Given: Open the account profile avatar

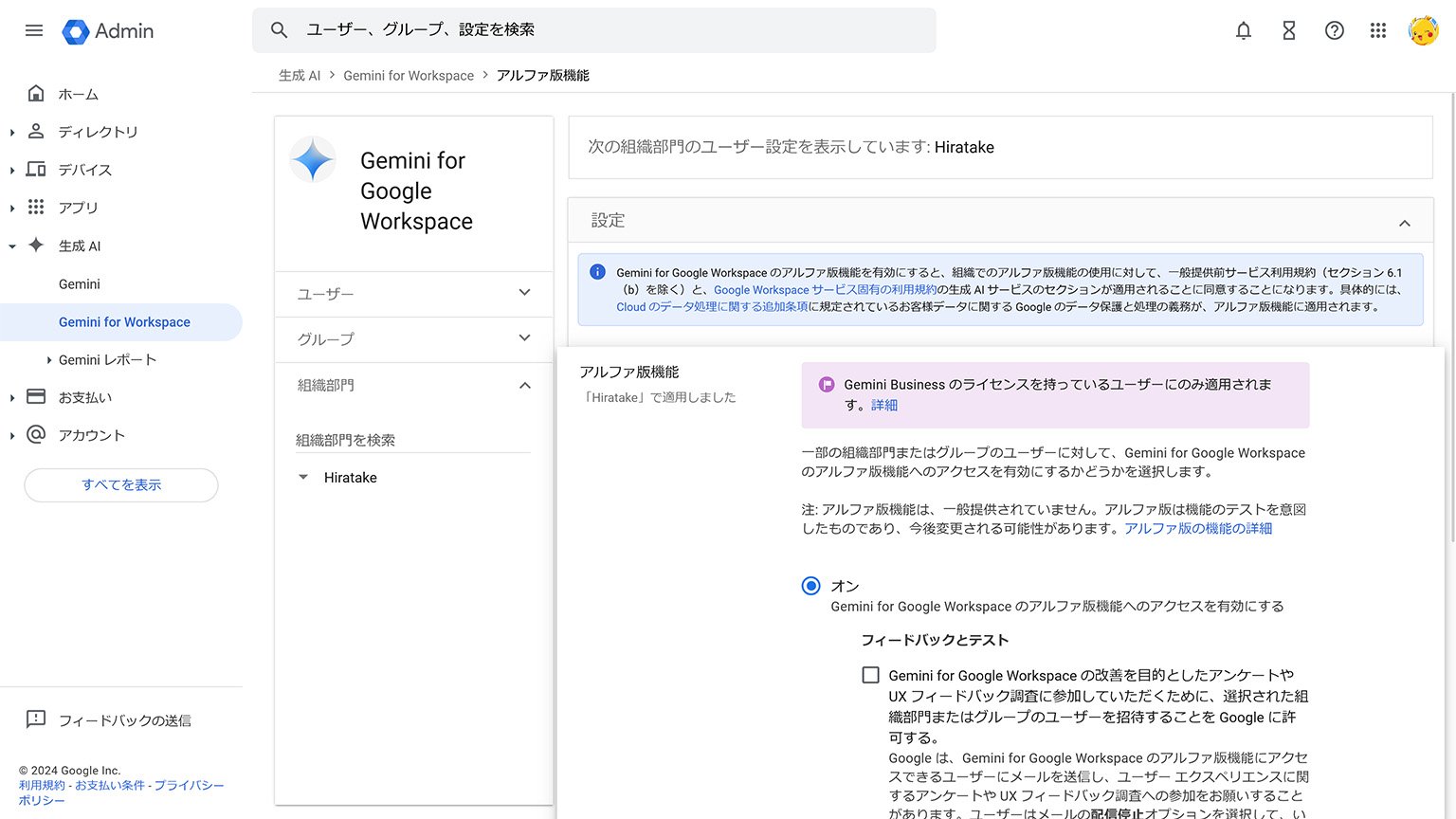Looking at the screenshot, I should [1423, 30].
